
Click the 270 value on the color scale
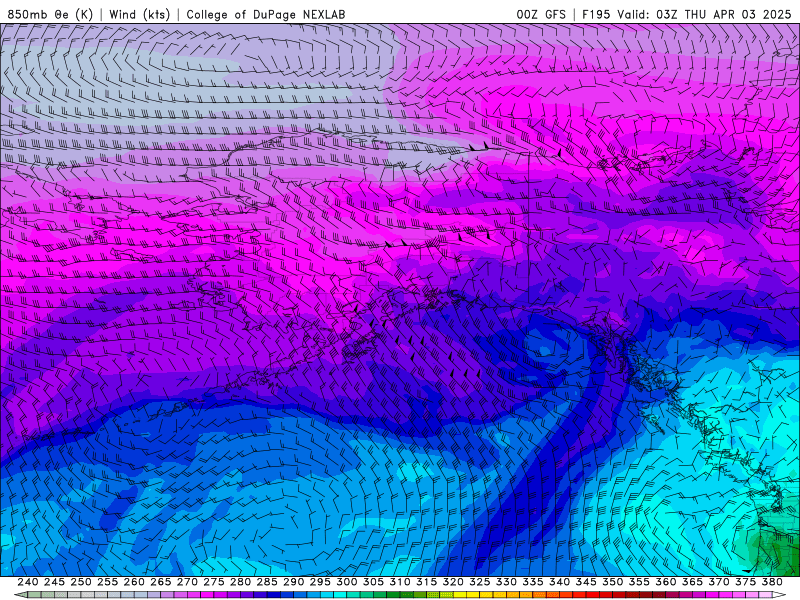(x=187, y=582)
